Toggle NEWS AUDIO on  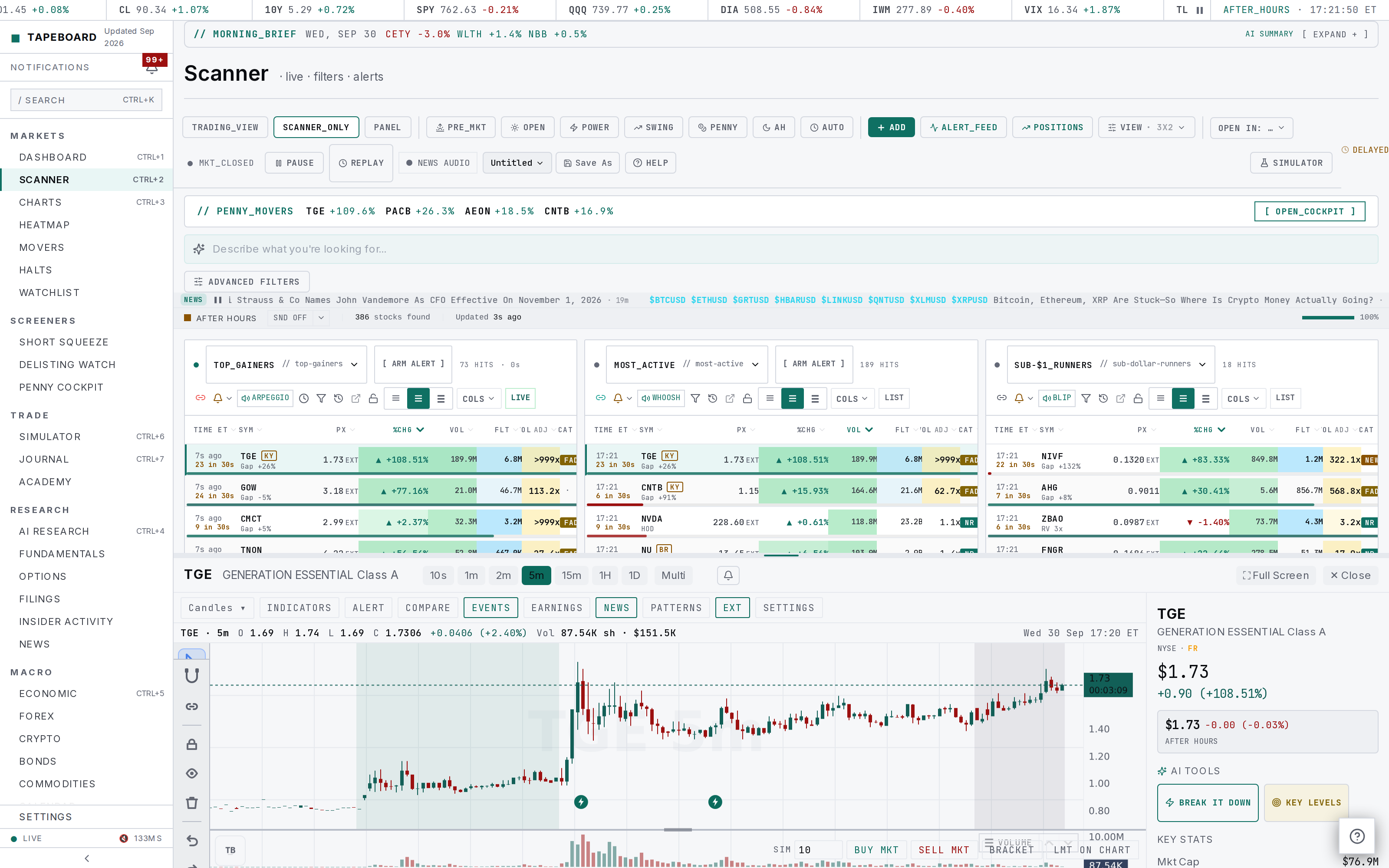(438, 163)
